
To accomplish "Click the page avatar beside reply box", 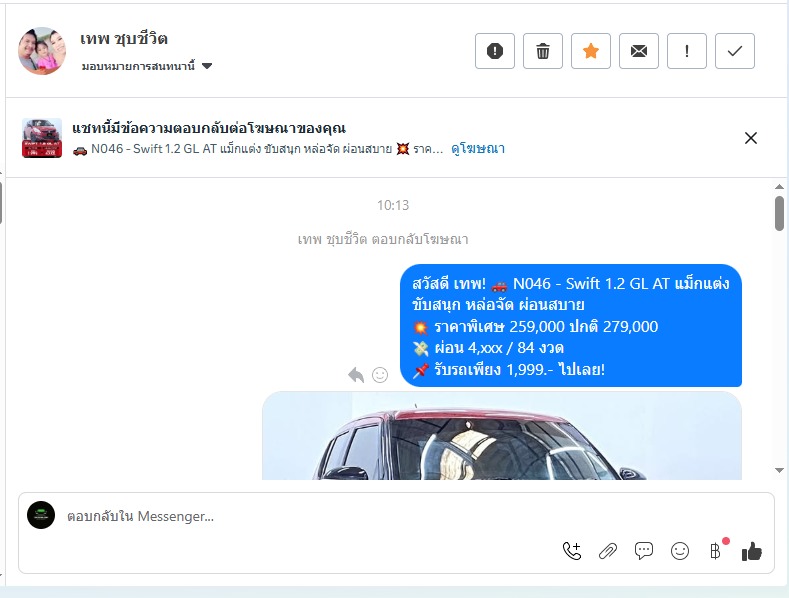I will point(41,515).
